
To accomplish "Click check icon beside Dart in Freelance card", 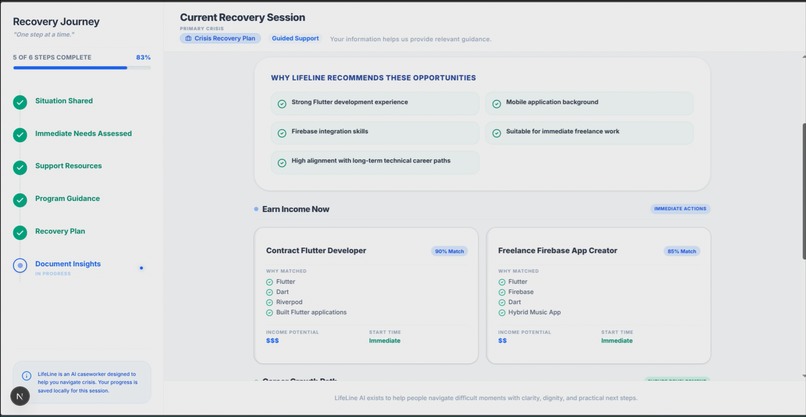I will 502,302.
